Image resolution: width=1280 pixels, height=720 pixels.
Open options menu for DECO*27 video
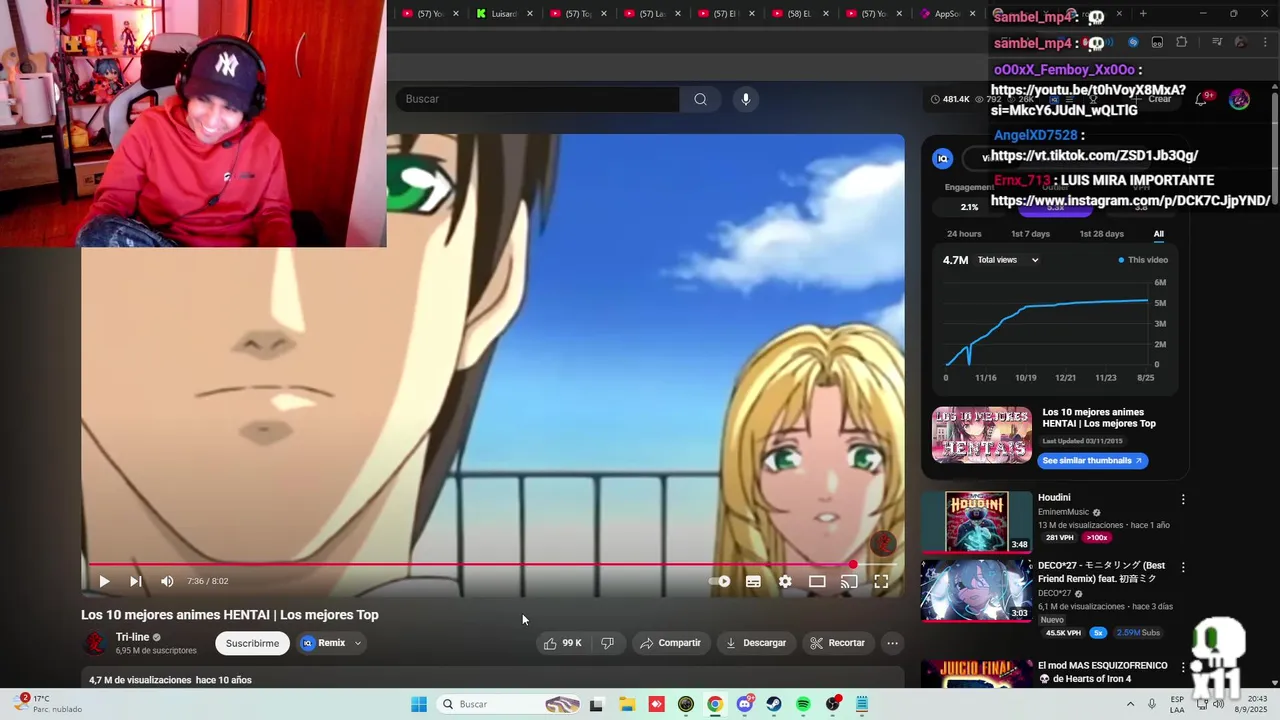point(1183,567)
